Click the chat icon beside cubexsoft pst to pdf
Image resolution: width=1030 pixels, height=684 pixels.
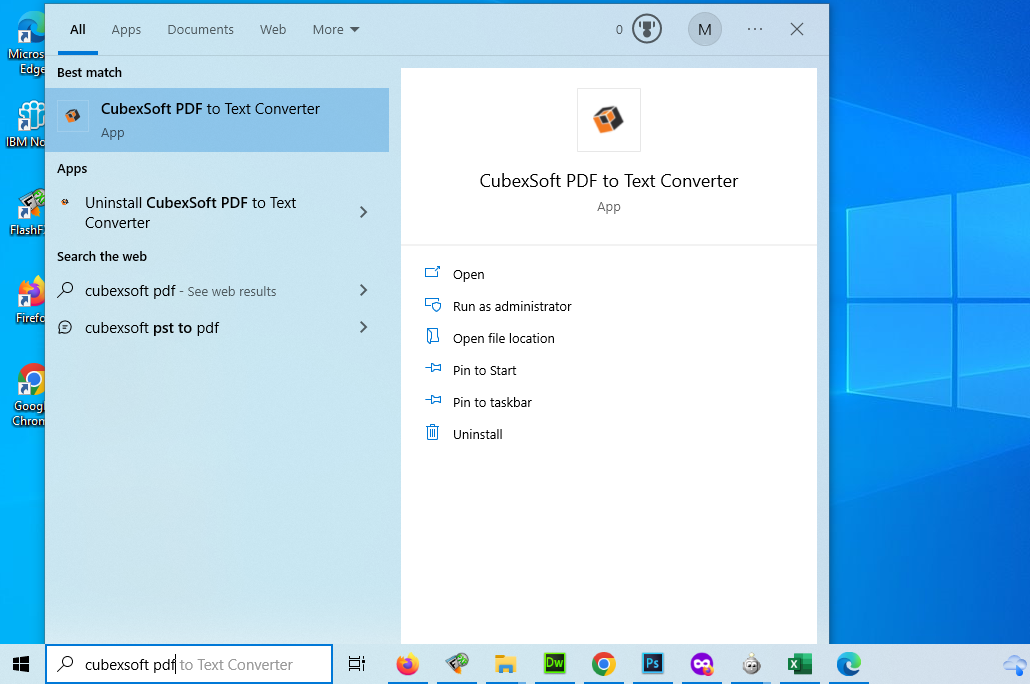65,327
